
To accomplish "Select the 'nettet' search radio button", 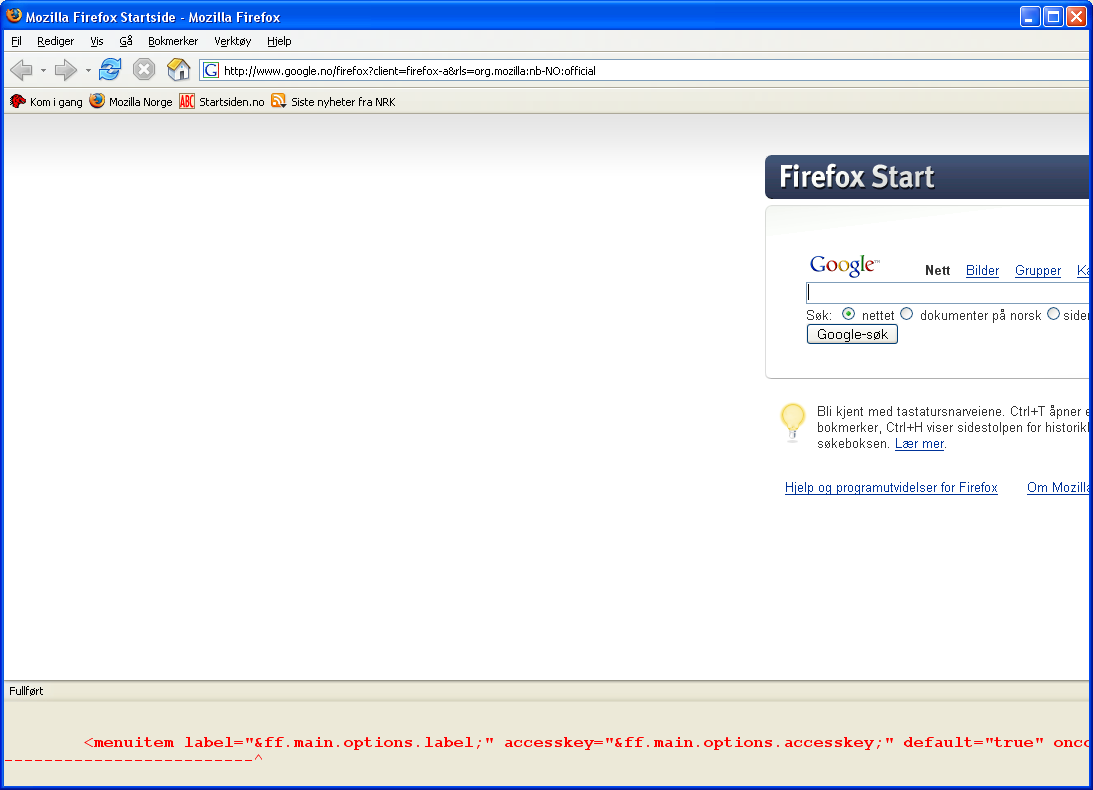I will [x=848, y=314].
